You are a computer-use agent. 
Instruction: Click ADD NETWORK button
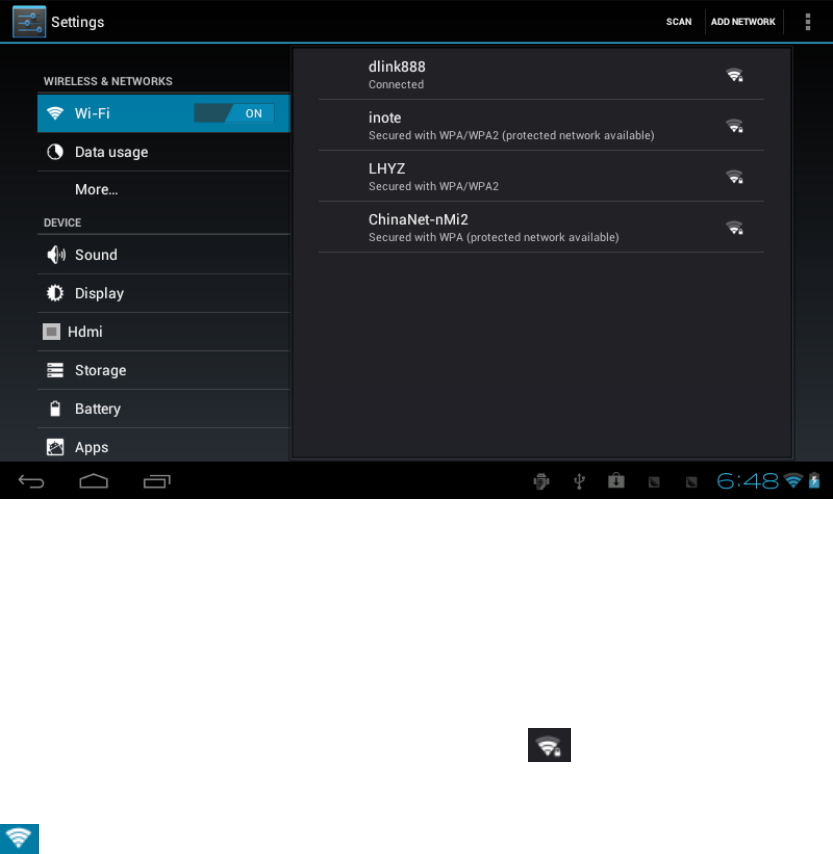point(743,22)
